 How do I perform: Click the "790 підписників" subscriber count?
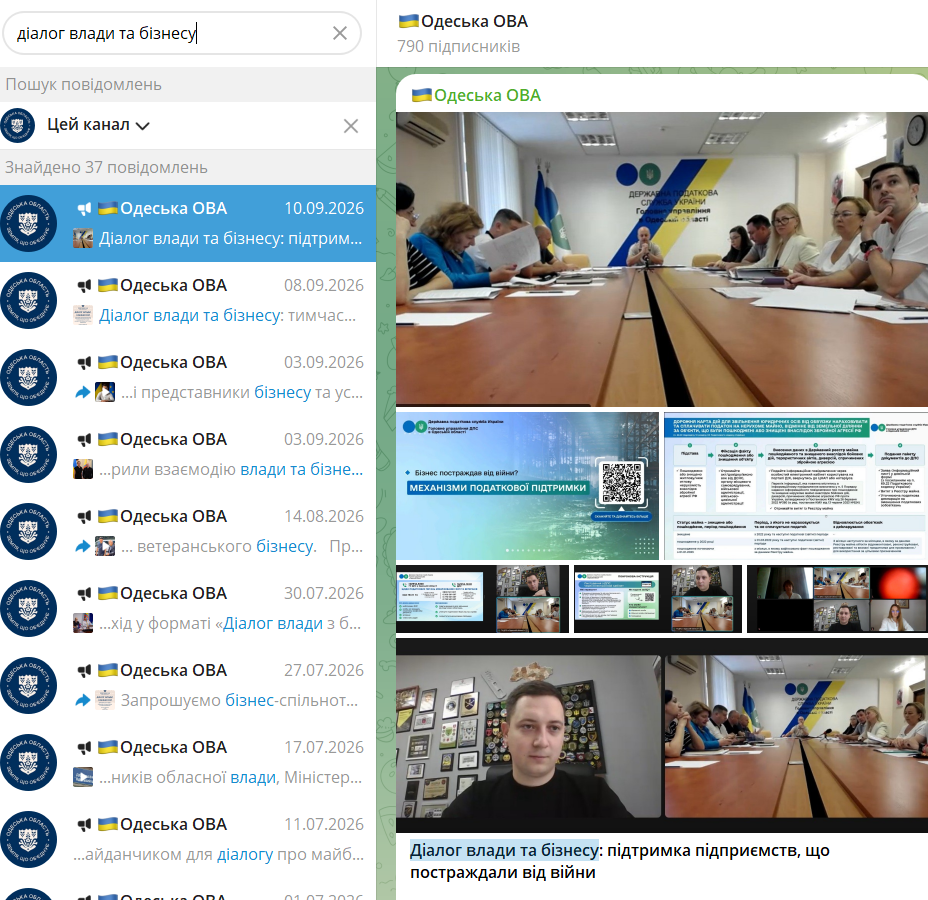[x=459, y=46]
